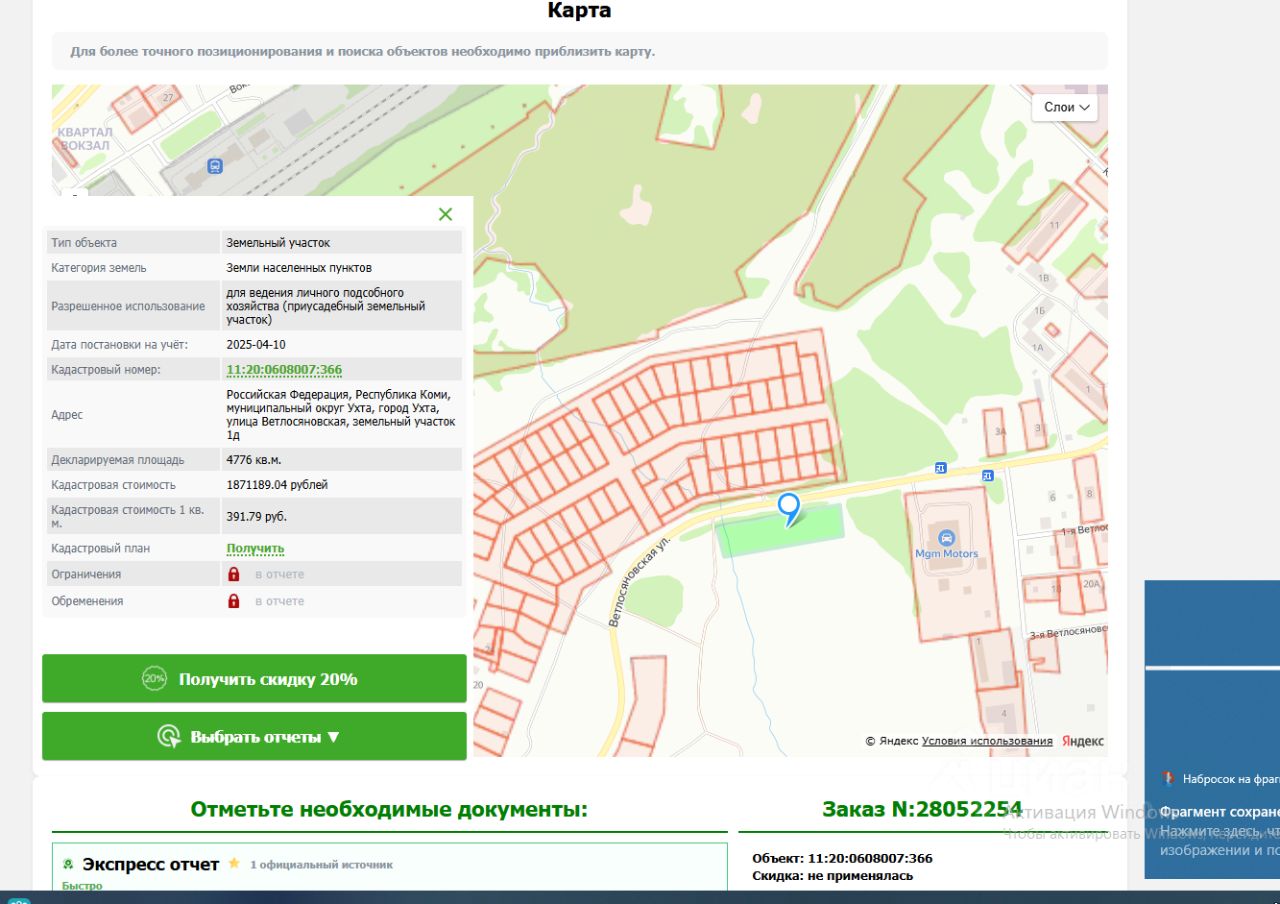The image size is (1280, 904).
Task: Click the value 1871189.04 рублей
Action: (277, 485)
